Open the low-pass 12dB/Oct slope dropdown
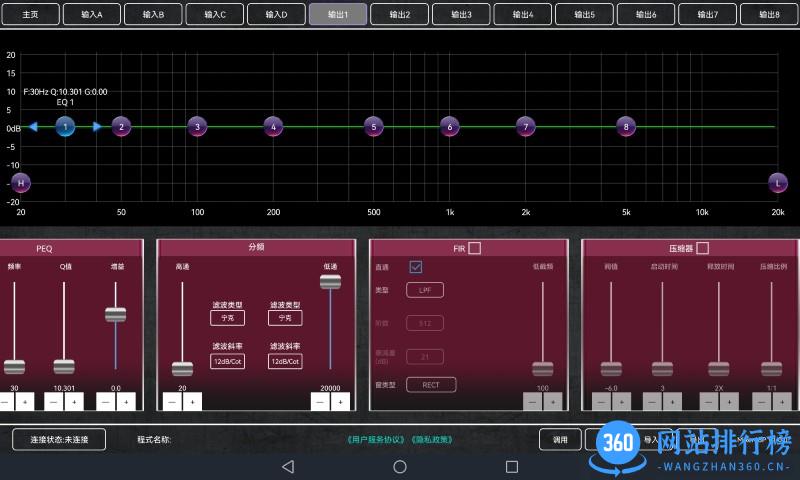Image resolution: width=800 pixels, height=480 pixels. [285, 361]
